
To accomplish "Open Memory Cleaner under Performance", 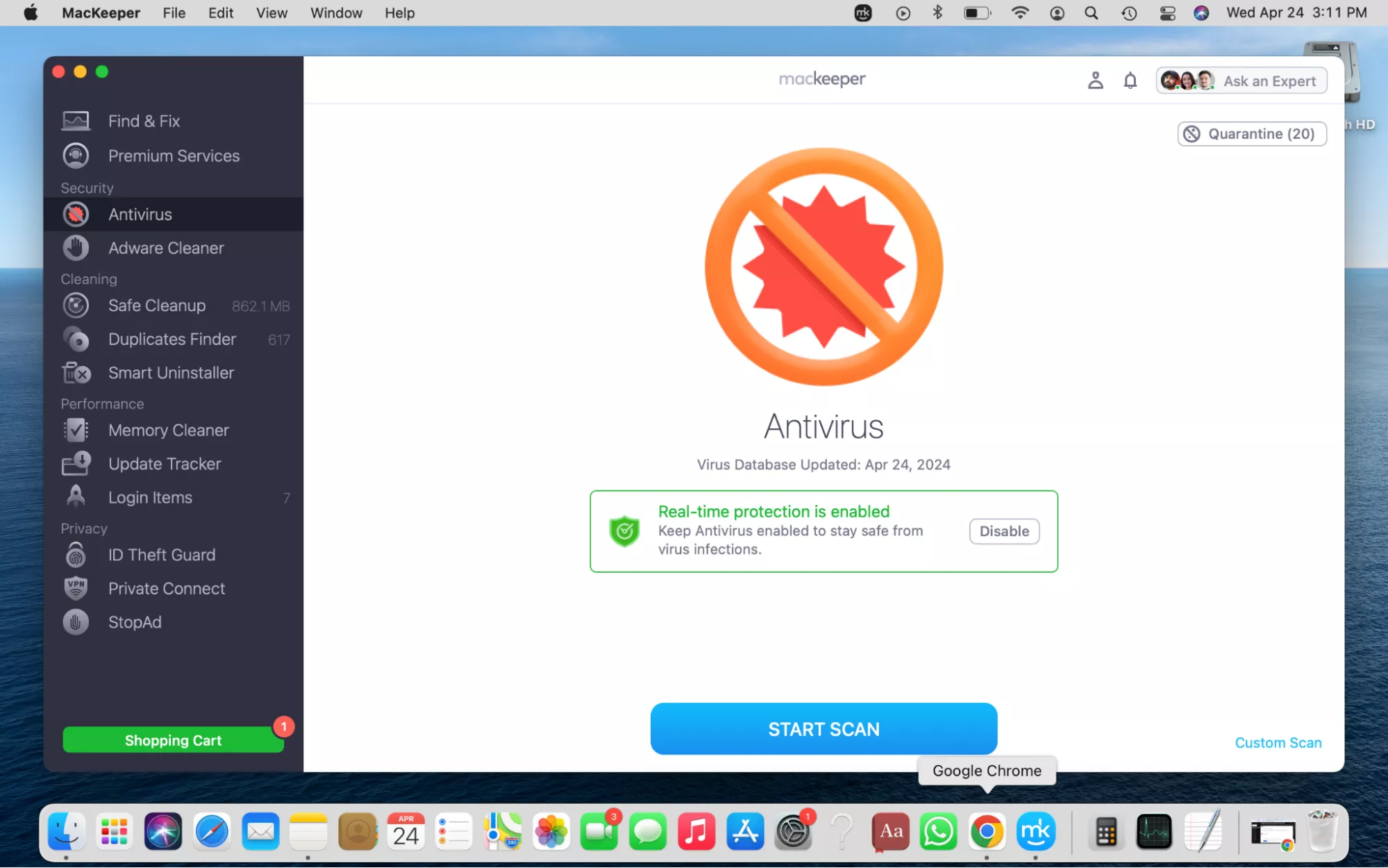I will click(x=168, y=430).
